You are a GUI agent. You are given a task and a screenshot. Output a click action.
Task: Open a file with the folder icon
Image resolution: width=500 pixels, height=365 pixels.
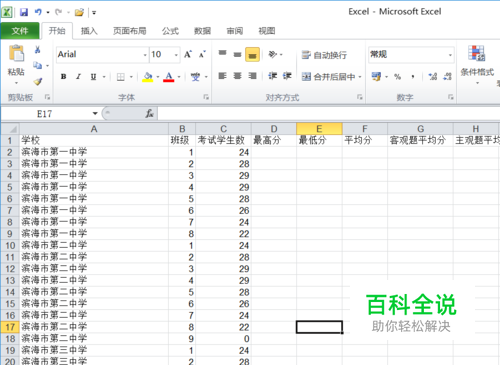[79, 12]
